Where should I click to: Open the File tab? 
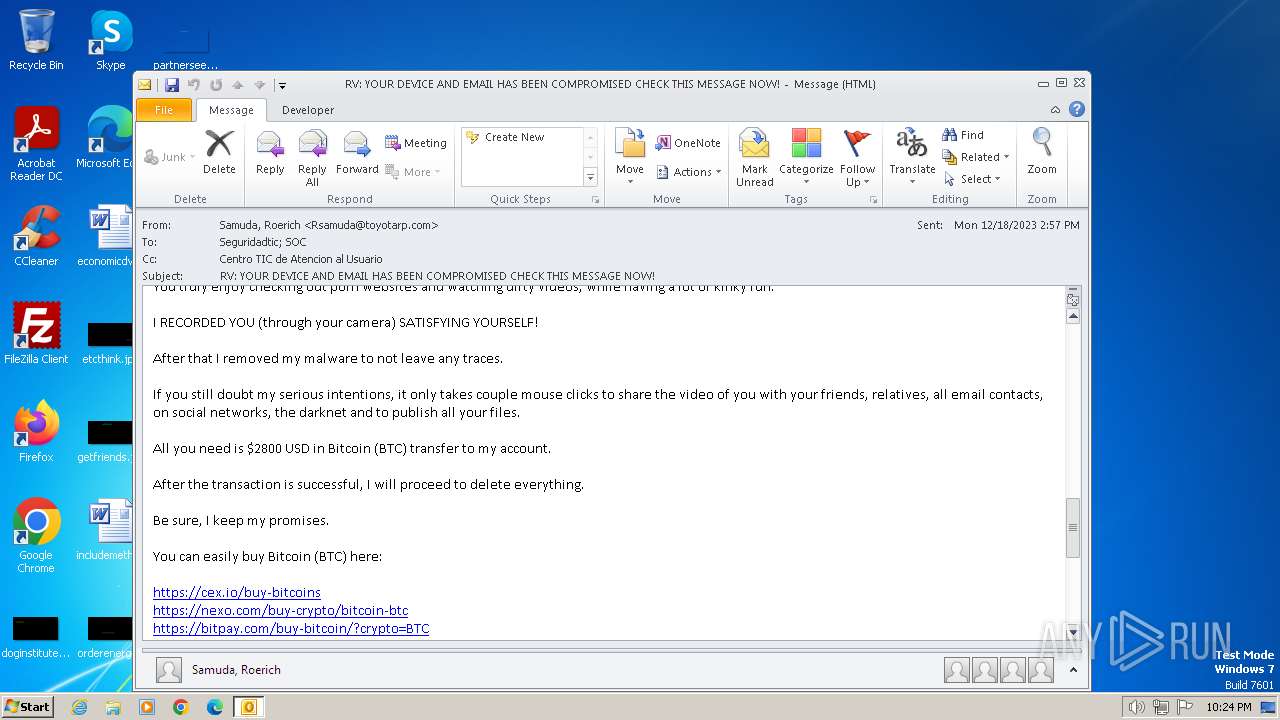[164, 110]
